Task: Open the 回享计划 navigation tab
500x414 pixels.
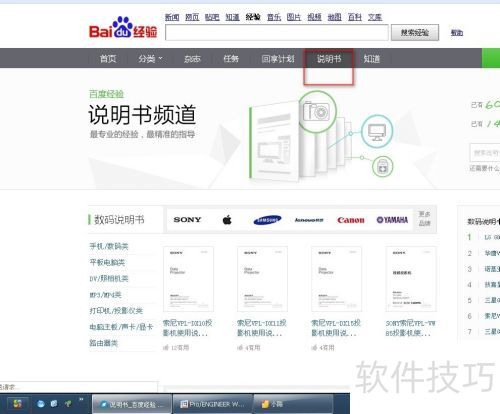Action: point(278,59)
